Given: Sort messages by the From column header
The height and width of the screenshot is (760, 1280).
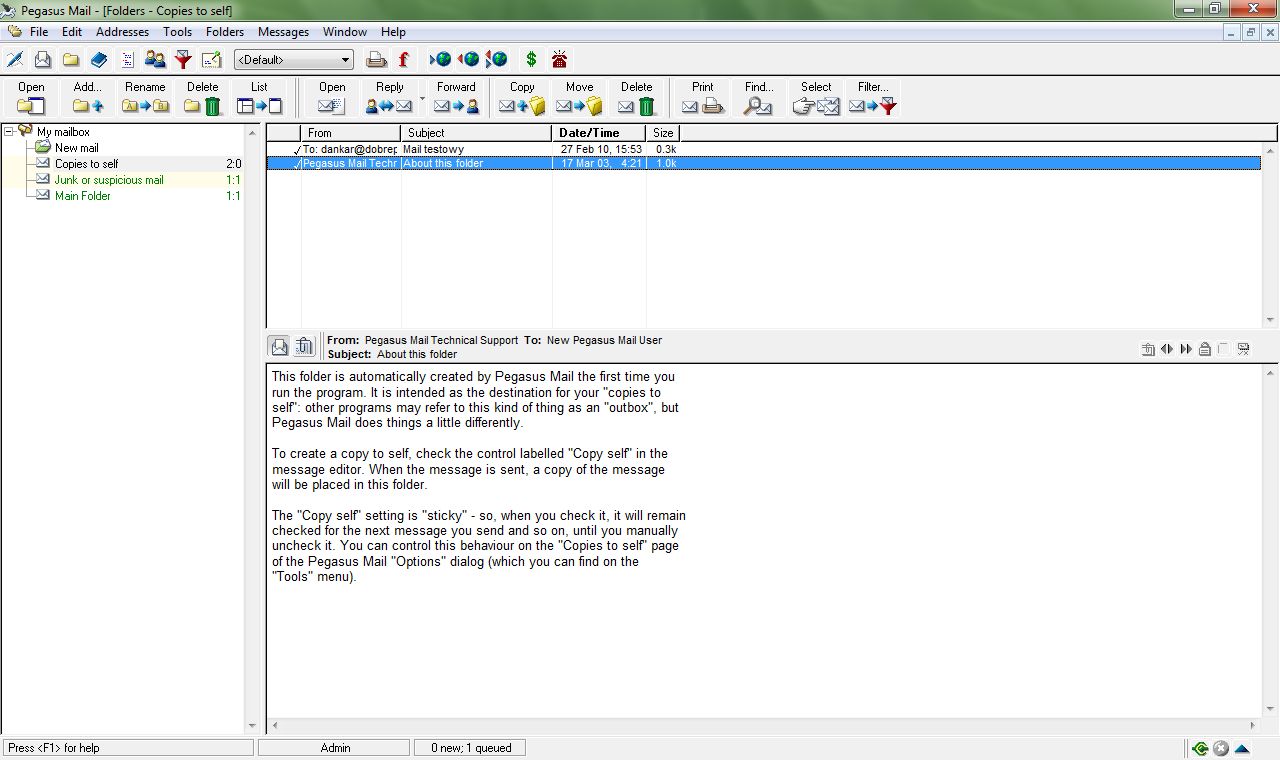Looking at the screenshot, I should coord(350,132).
